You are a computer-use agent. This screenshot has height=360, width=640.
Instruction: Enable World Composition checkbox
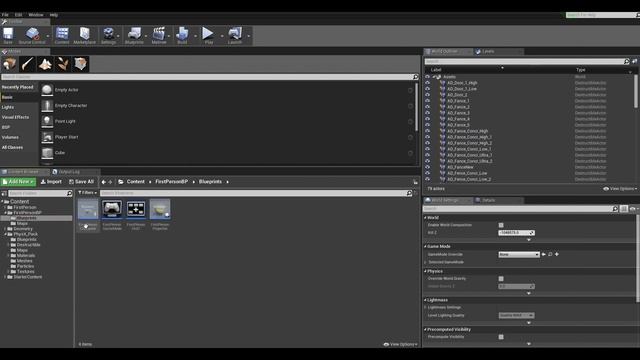[501, 225]
